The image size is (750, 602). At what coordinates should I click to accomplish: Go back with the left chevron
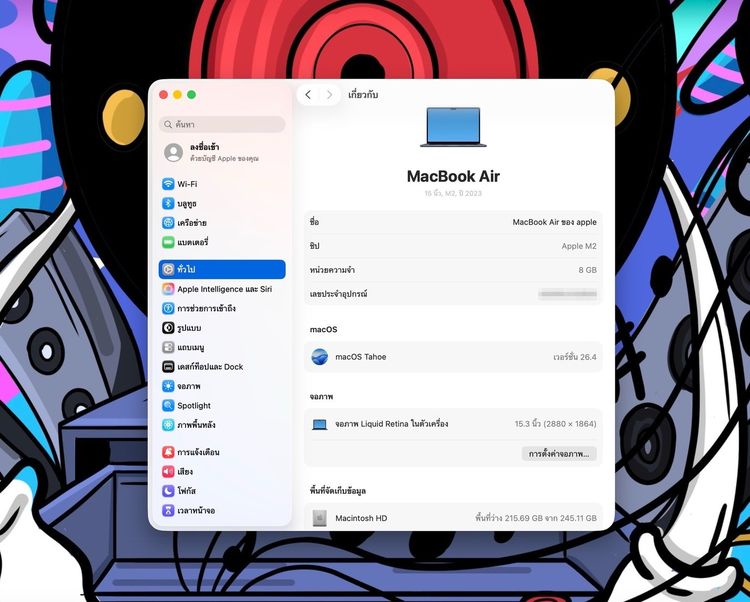(x=308, y=95)
